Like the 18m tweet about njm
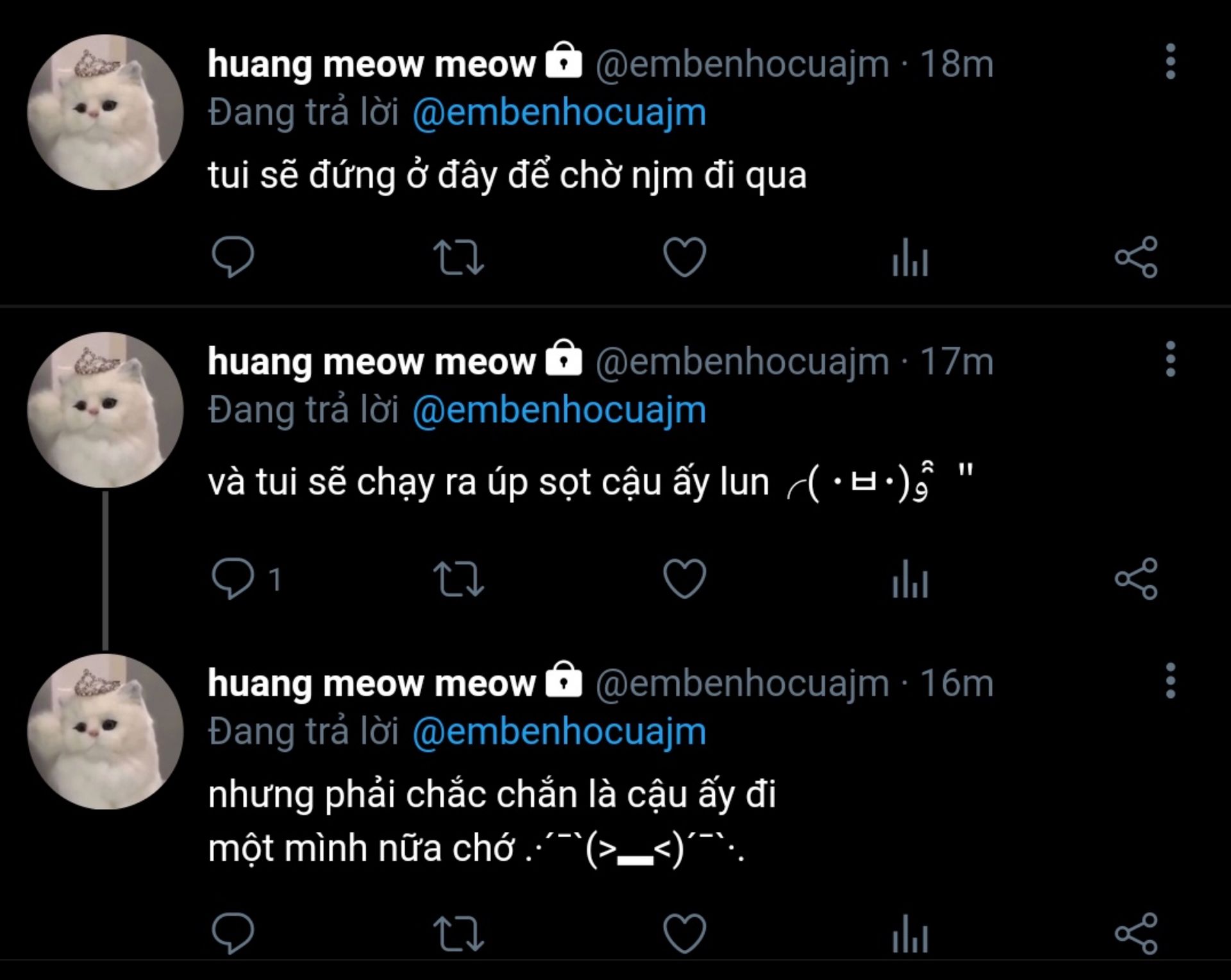Screen dimensions: 1231x980 (684, 257)
